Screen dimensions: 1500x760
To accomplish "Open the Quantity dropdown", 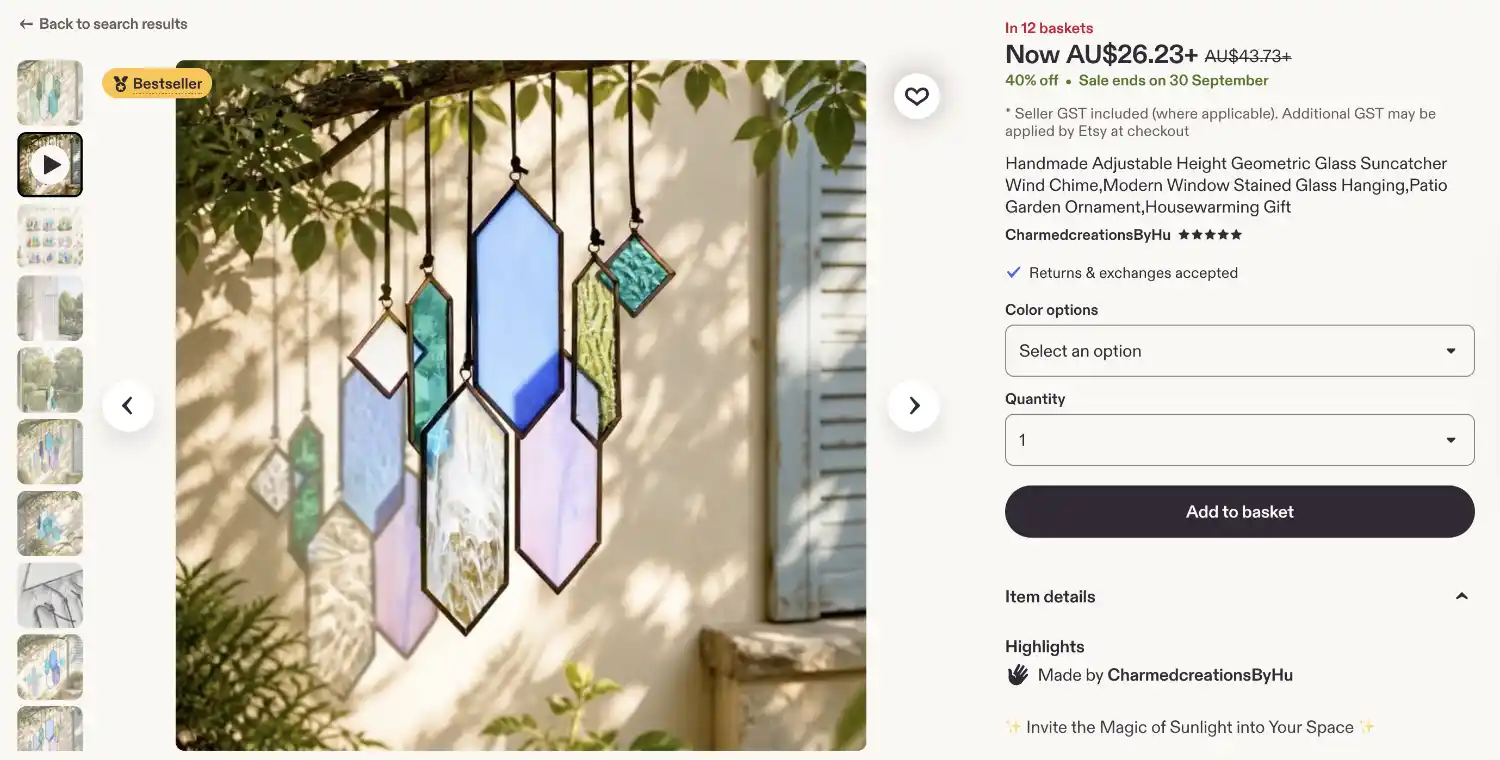I will tap(1240, 440).
